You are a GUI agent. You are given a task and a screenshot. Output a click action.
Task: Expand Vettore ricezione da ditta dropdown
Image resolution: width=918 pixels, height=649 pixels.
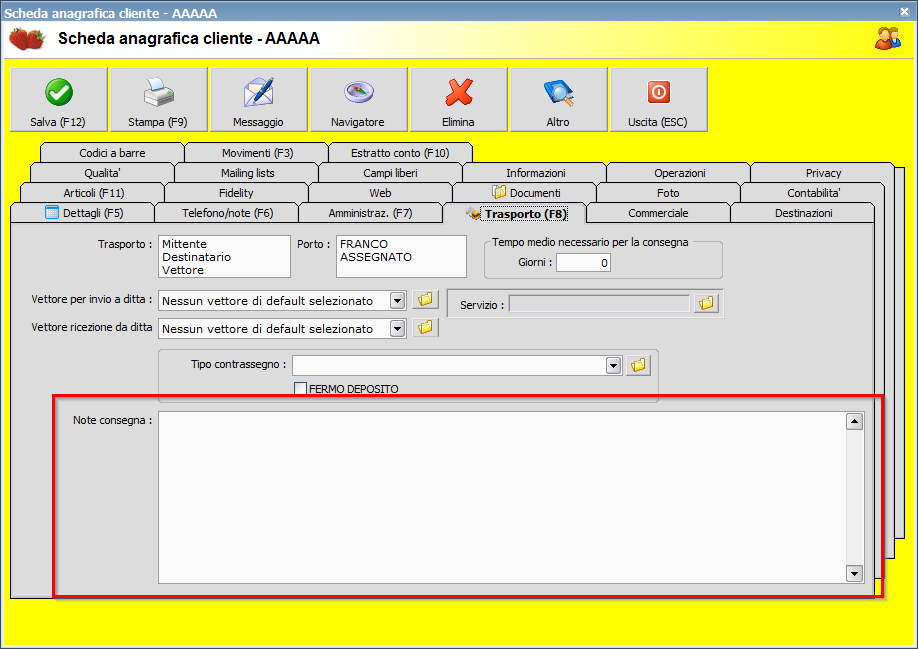click(x=398, y=329)
